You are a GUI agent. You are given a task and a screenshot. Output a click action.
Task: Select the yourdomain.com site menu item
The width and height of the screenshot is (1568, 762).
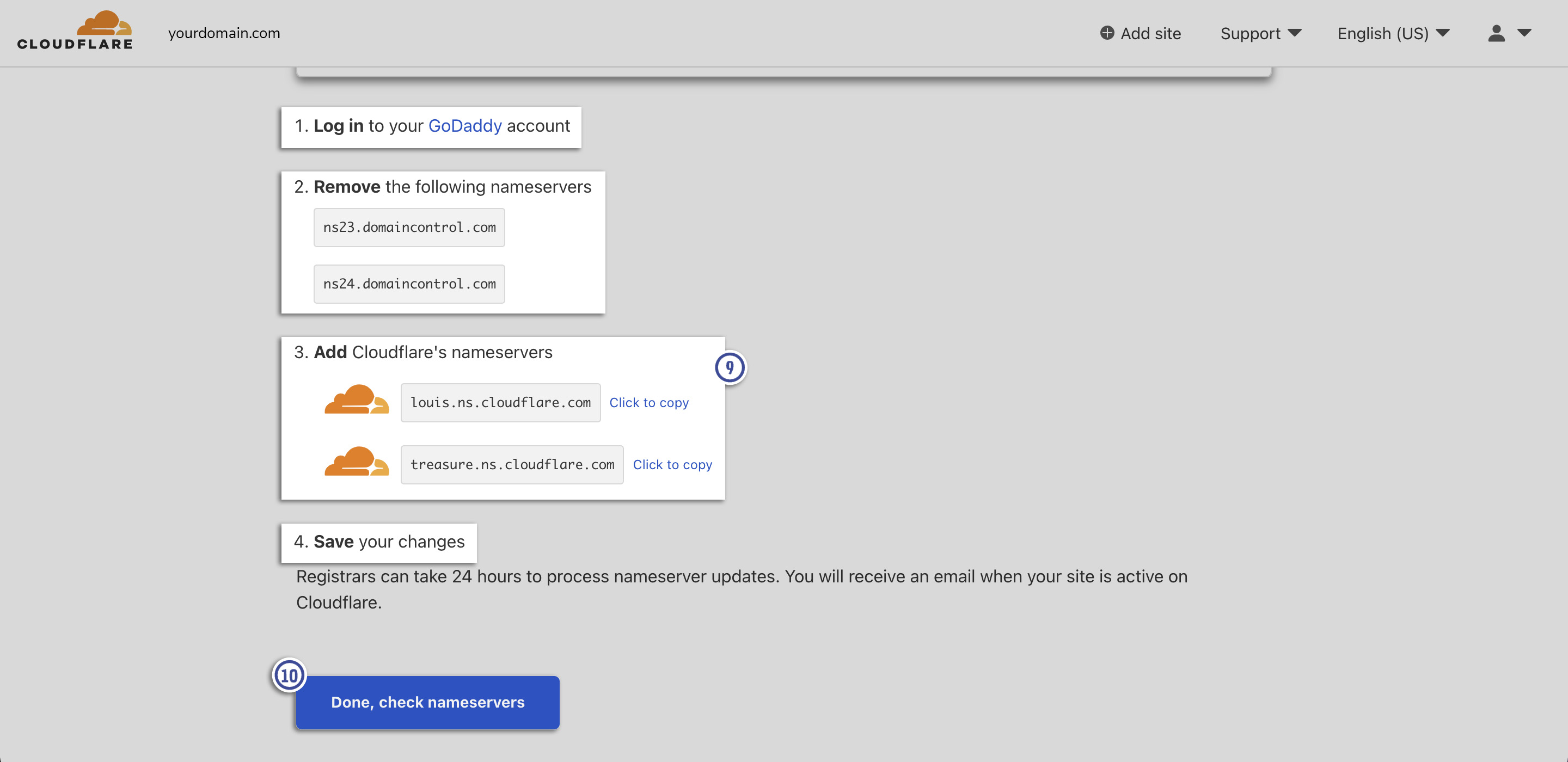tap(225, 32)
